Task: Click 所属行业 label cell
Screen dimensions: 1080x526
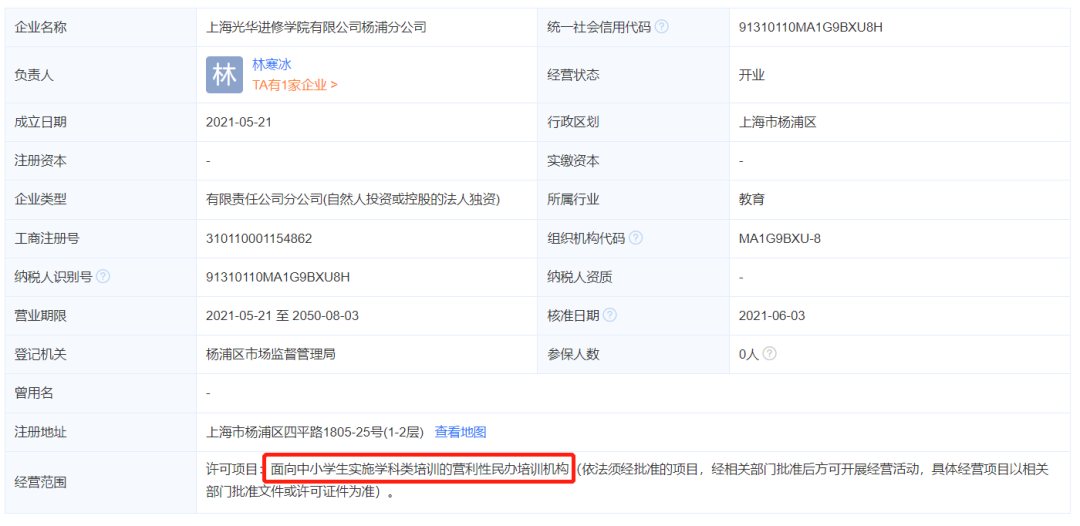Action: [633, 200]
